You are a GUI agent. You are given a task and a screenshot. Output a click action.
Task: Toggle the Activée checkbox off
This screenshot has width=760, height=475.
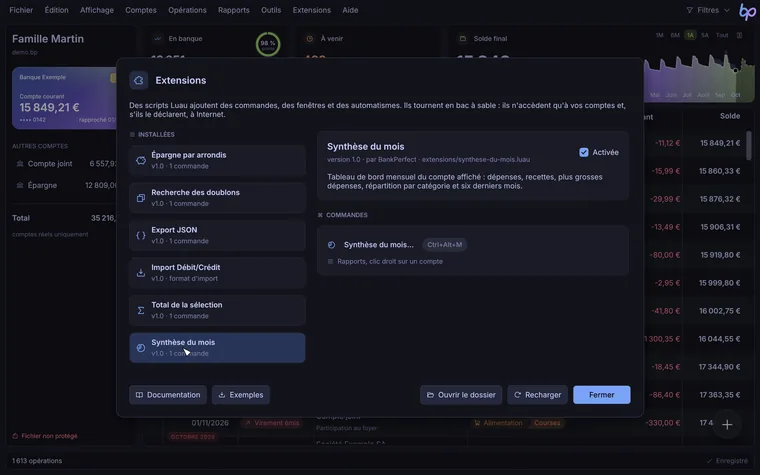coord(584,152)
